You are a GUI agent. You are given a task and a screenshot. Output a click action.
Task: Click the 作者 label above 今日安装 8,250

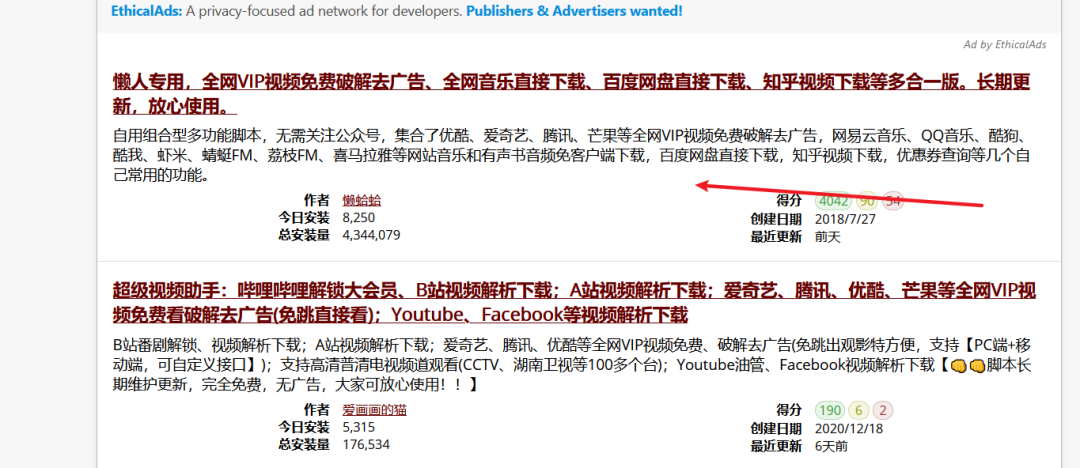(316, 200)
